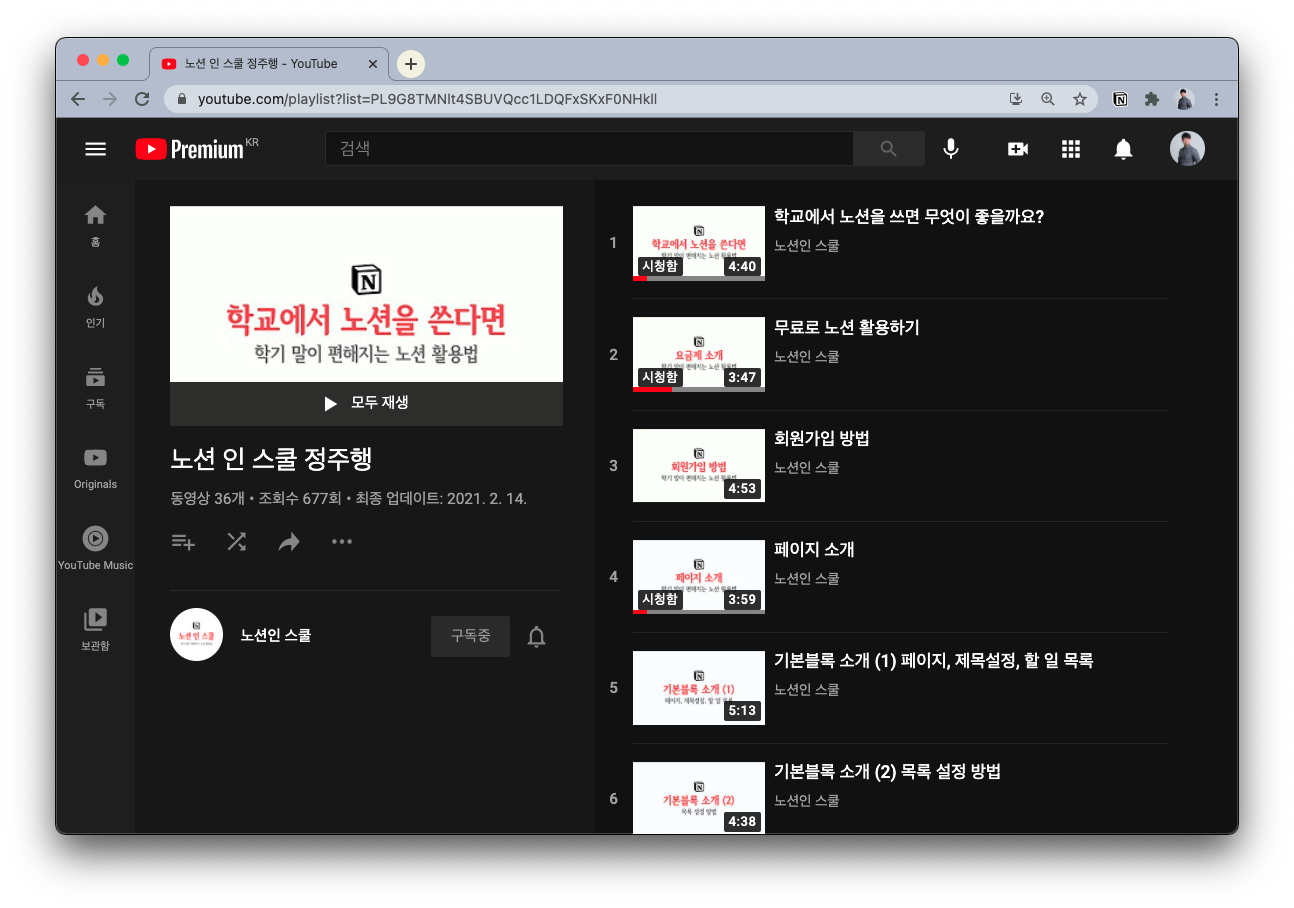Click the search magnifier button
This screenshot has height=908, width=1294.
(x=889, y=149)
